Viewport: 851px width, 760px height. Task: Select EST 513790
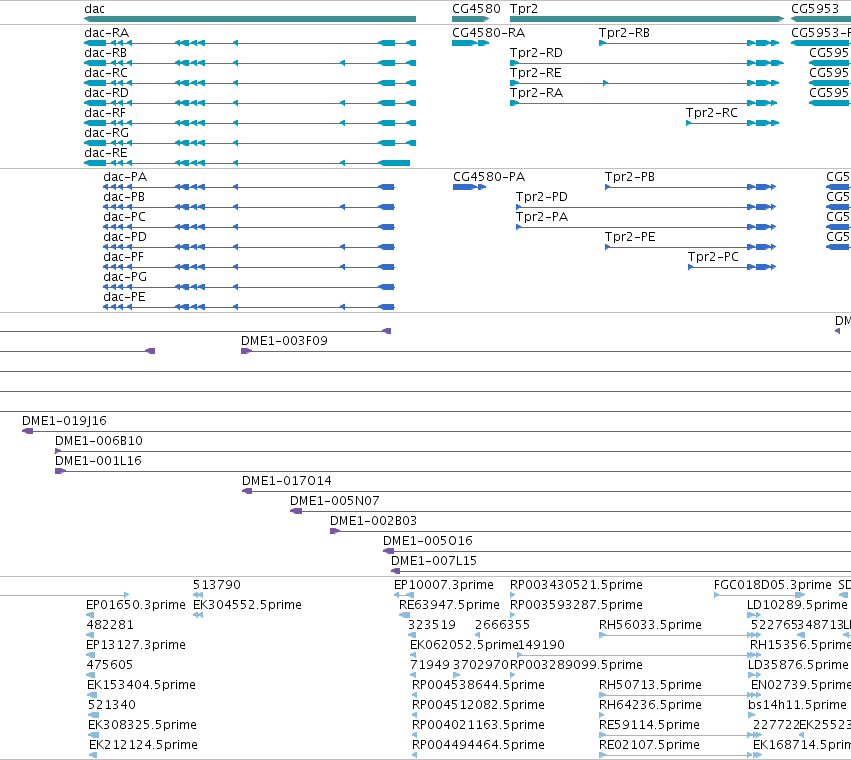(217, 585)
